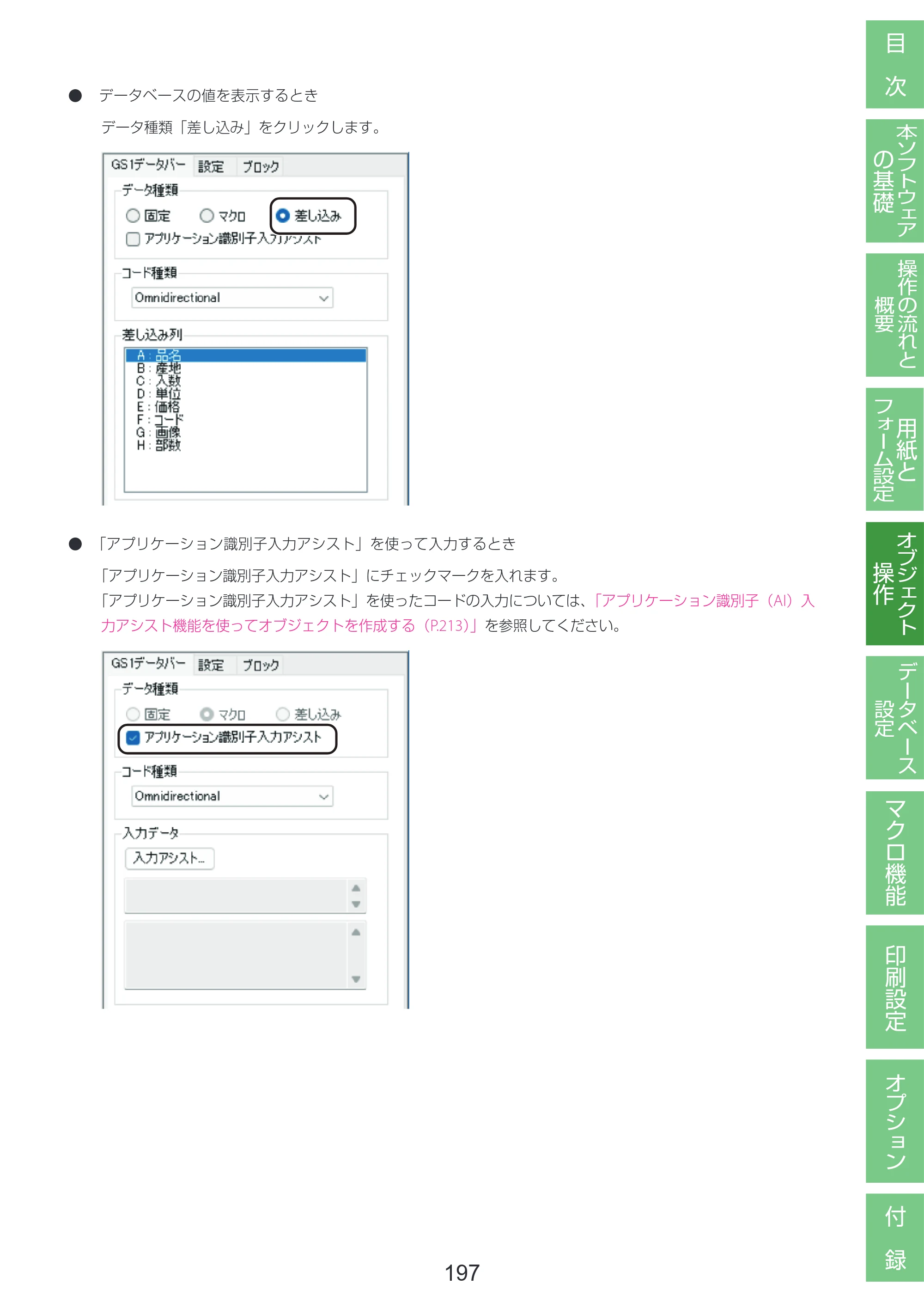Image resolution: width=924 pixels, height=1308 pixels.
Task: Click down arrow of the second input data box
Action: (x=356, y=979)
